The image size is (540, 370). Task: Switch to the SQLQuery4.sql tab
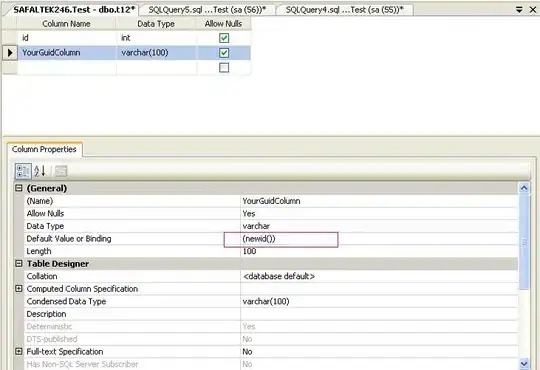coord(344,10)
